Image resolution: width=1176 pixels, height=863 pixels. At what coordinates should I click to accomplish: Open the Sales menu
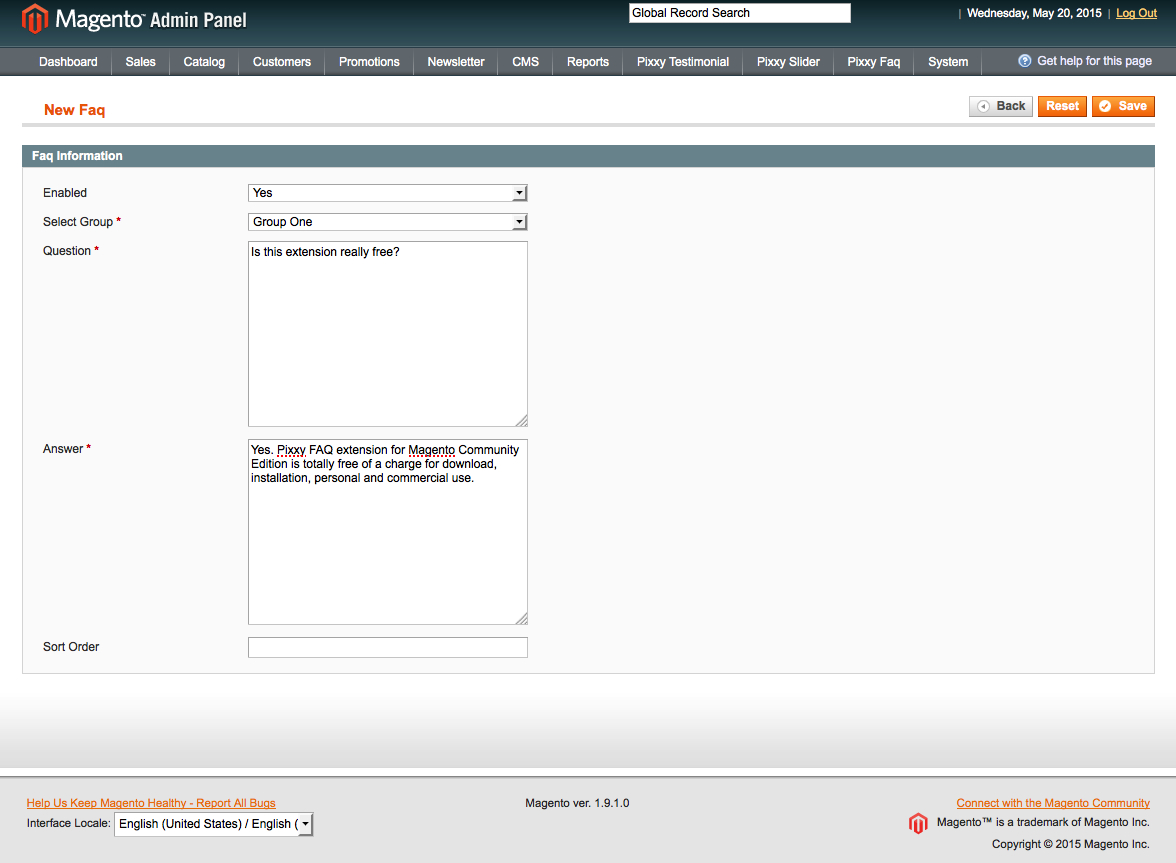(140, 61)
